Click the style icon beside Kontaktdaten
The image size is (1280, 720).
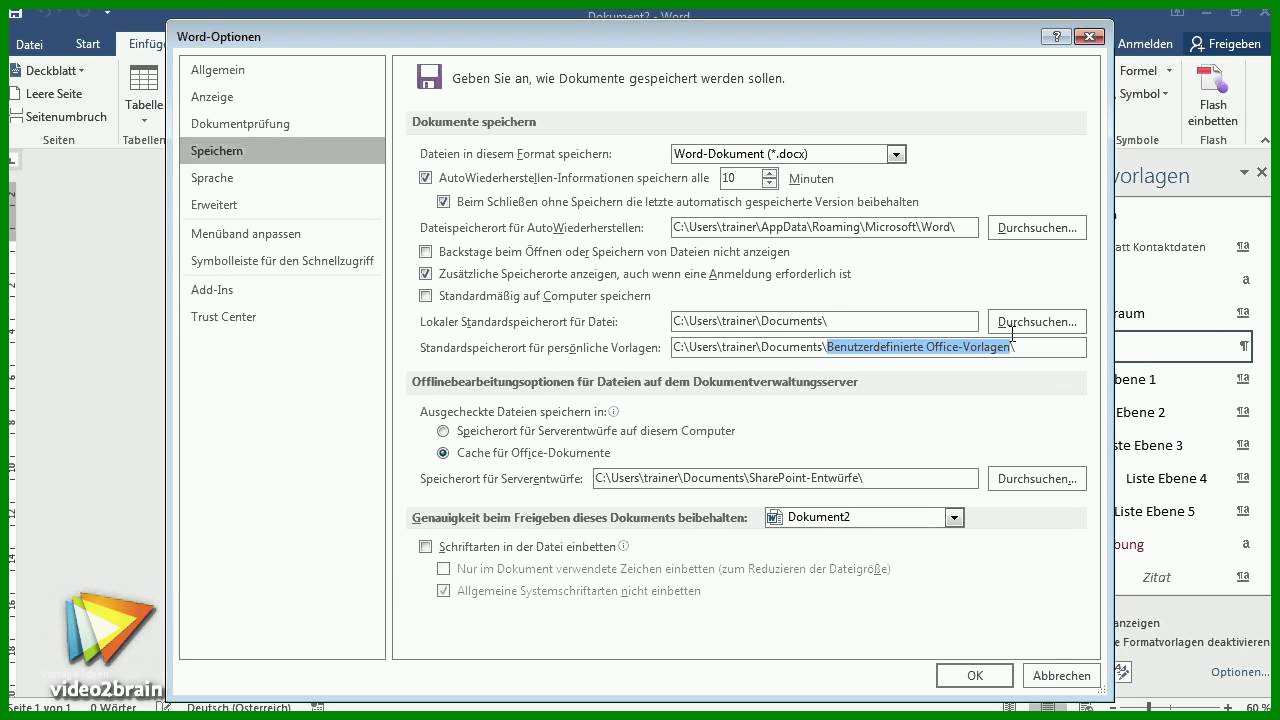click(x=1243, y=247)
